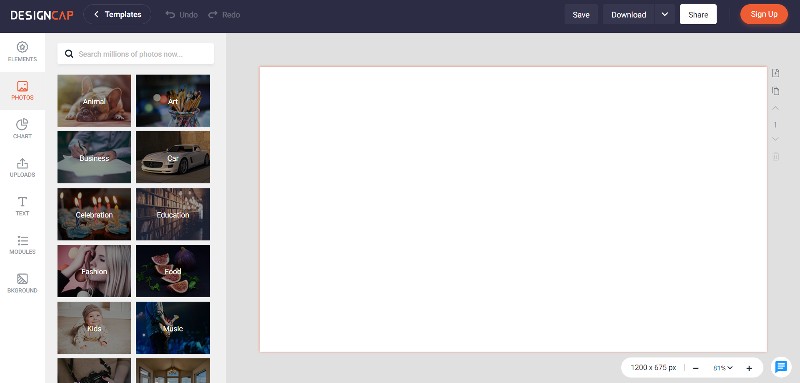Click the Share button
Image resolution: width=800 pixels, height=383 pixels.
(698, 14)
